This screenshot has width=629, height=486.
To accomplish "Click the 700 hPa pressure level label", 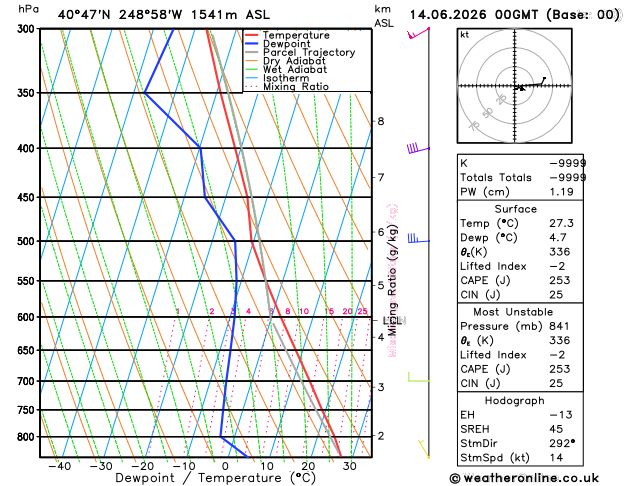I will click(x=28, y=381).
